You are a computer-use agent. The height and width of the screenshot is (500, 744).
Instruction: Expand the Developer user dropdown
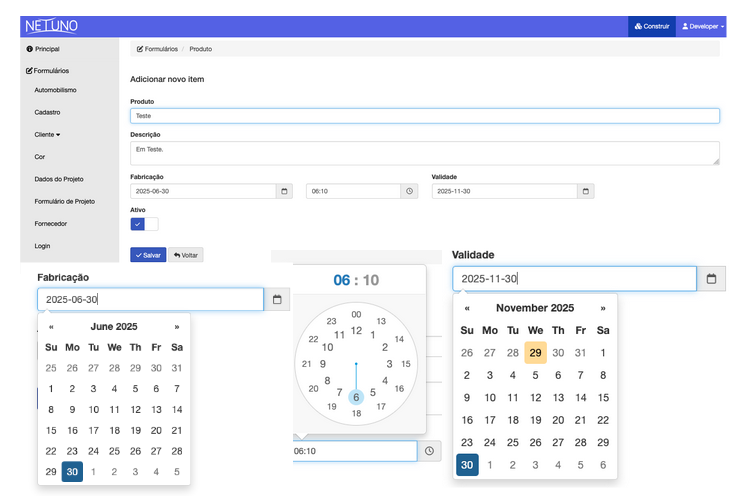tap(701, 26)
